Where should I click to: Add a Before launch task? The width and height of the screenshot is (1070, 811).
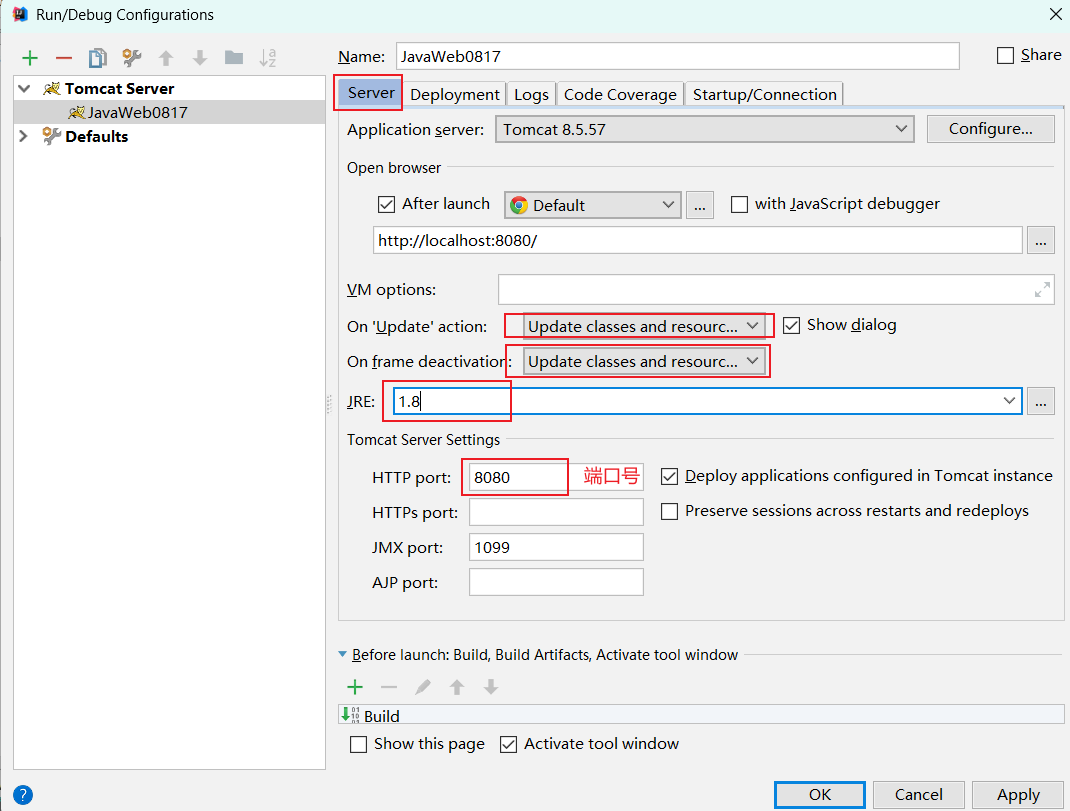355,687
